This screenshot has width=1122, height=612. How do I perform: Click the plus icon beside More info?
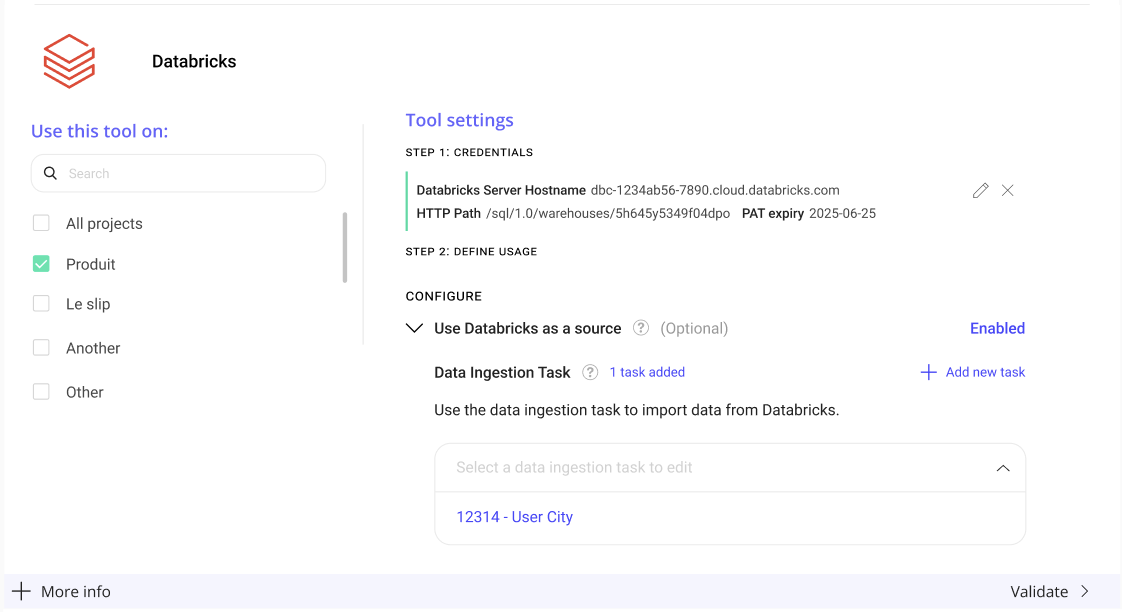click(21, 591)
